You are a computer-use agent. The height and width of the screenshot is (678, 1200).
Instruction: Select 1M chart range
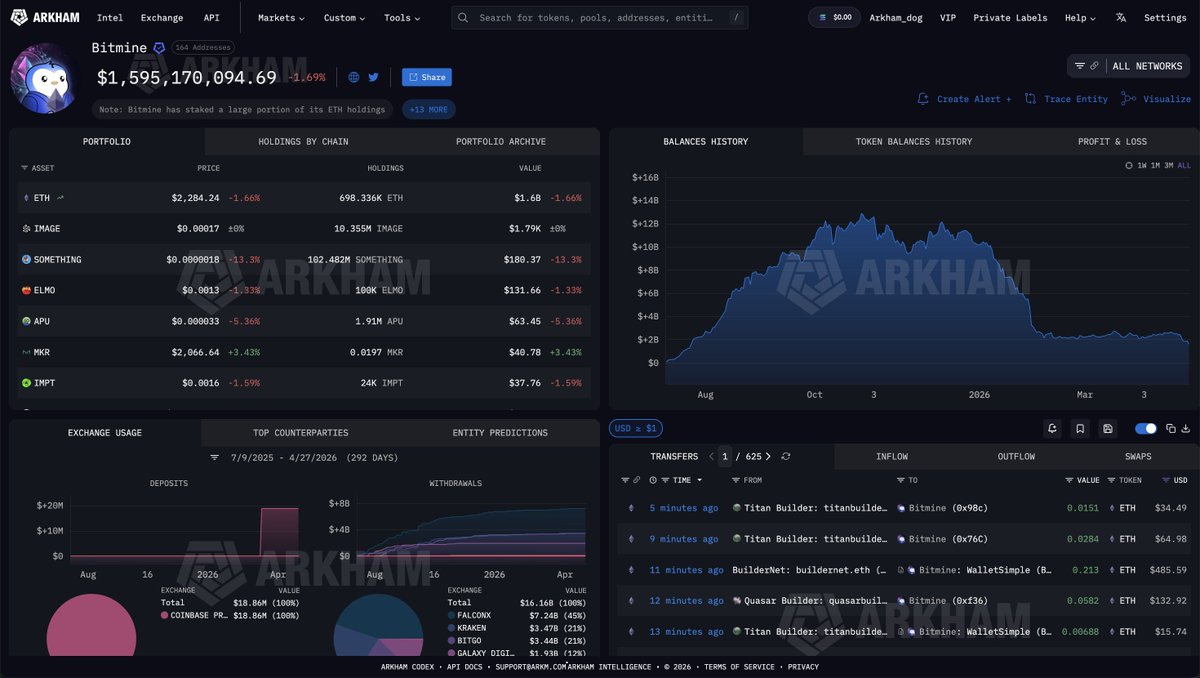(x=1155, y=165)
